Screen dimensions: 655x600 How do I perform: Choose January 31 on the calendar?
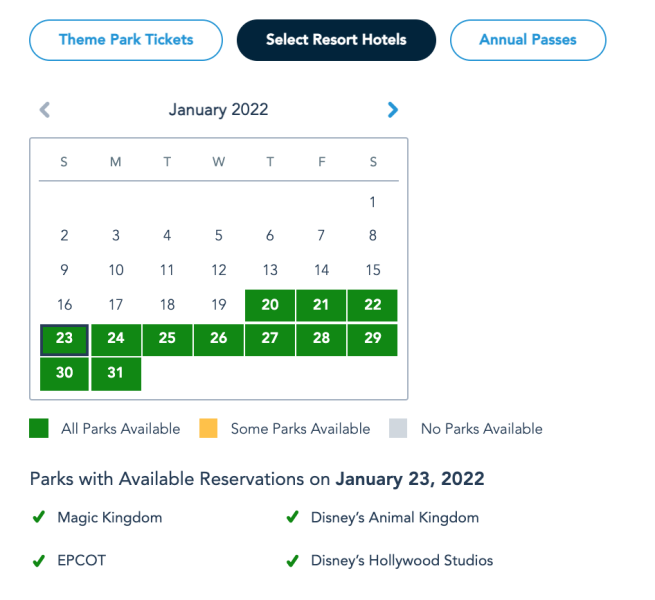tap(116, 373)
